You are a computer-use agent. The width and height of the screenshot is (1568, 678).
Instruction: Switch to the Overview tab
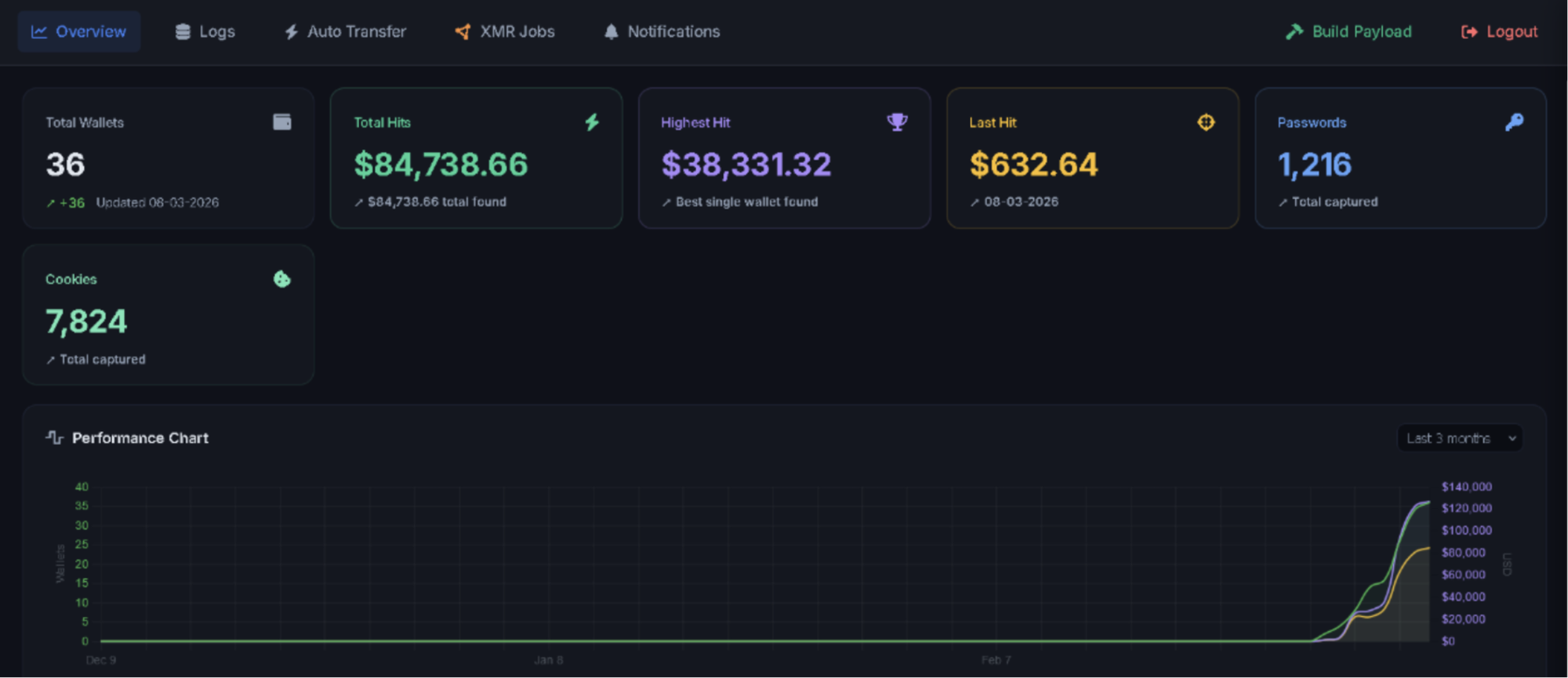point(79,32)
